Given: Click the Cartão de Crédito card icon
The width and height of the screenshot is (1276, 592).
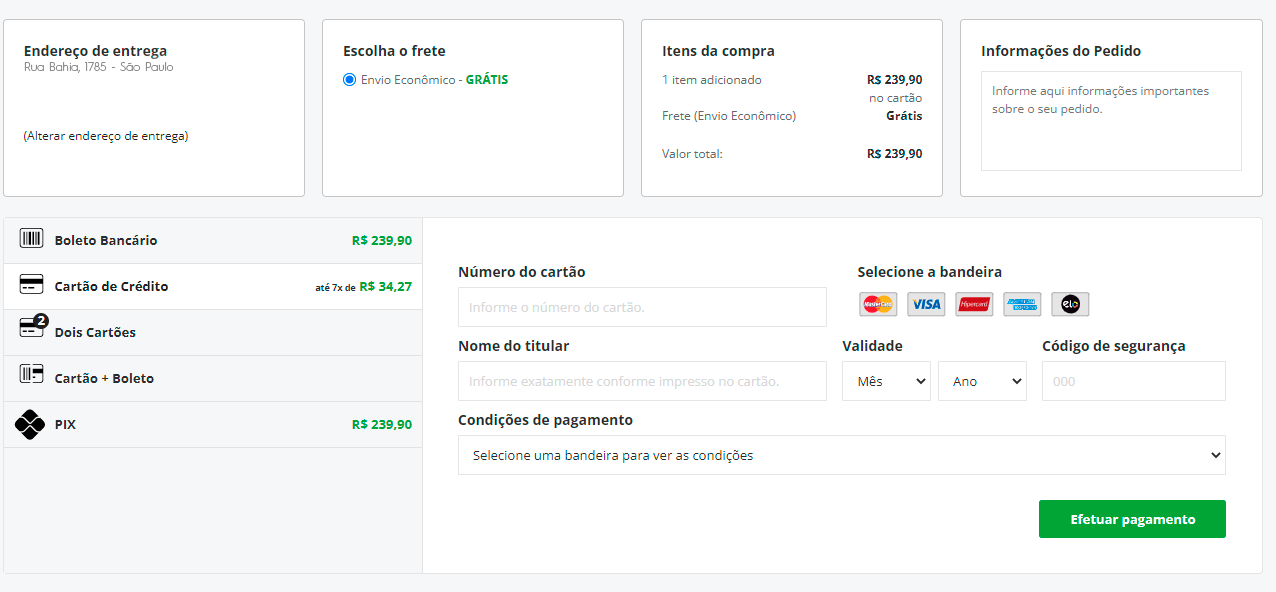Looking at the screenshot, I should coord(31,285).
